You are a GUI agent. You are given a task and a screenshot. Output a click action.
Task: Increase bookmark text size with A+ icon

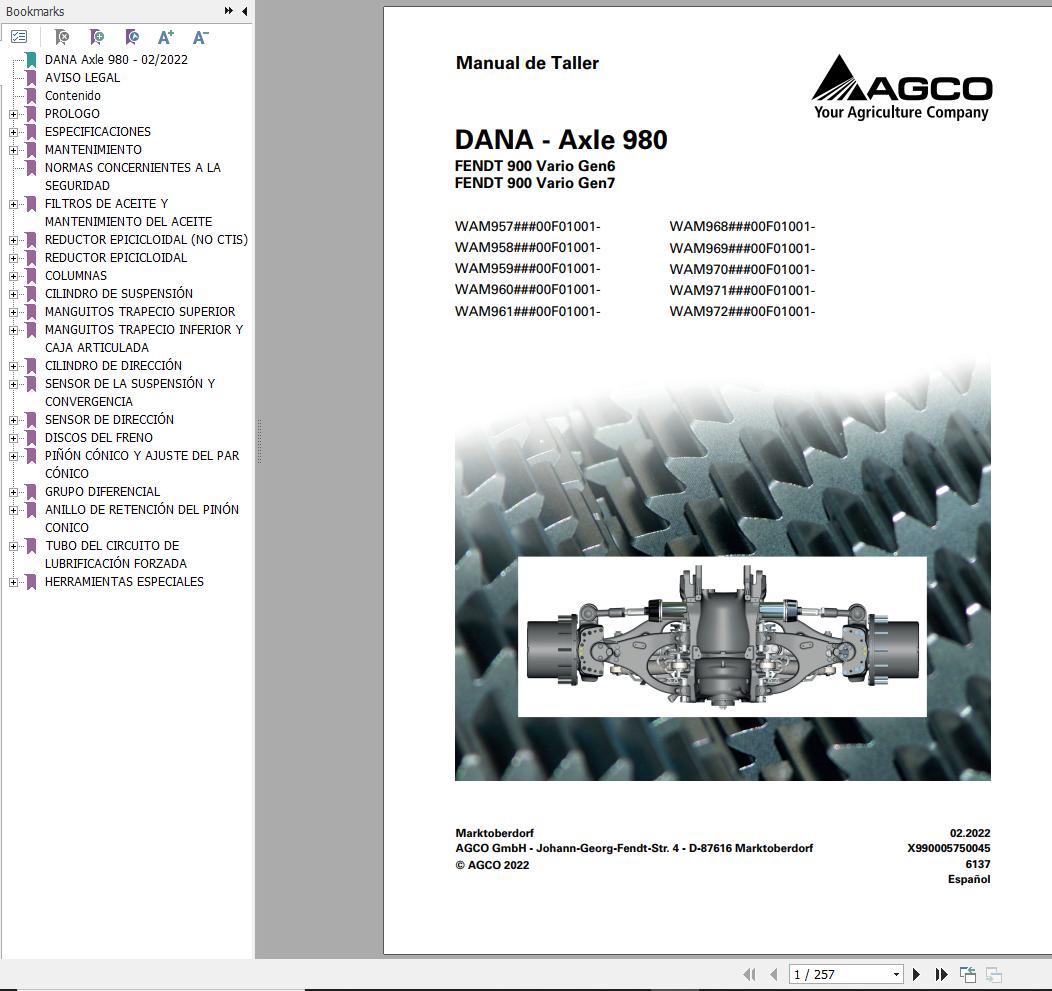click(166, 37)
